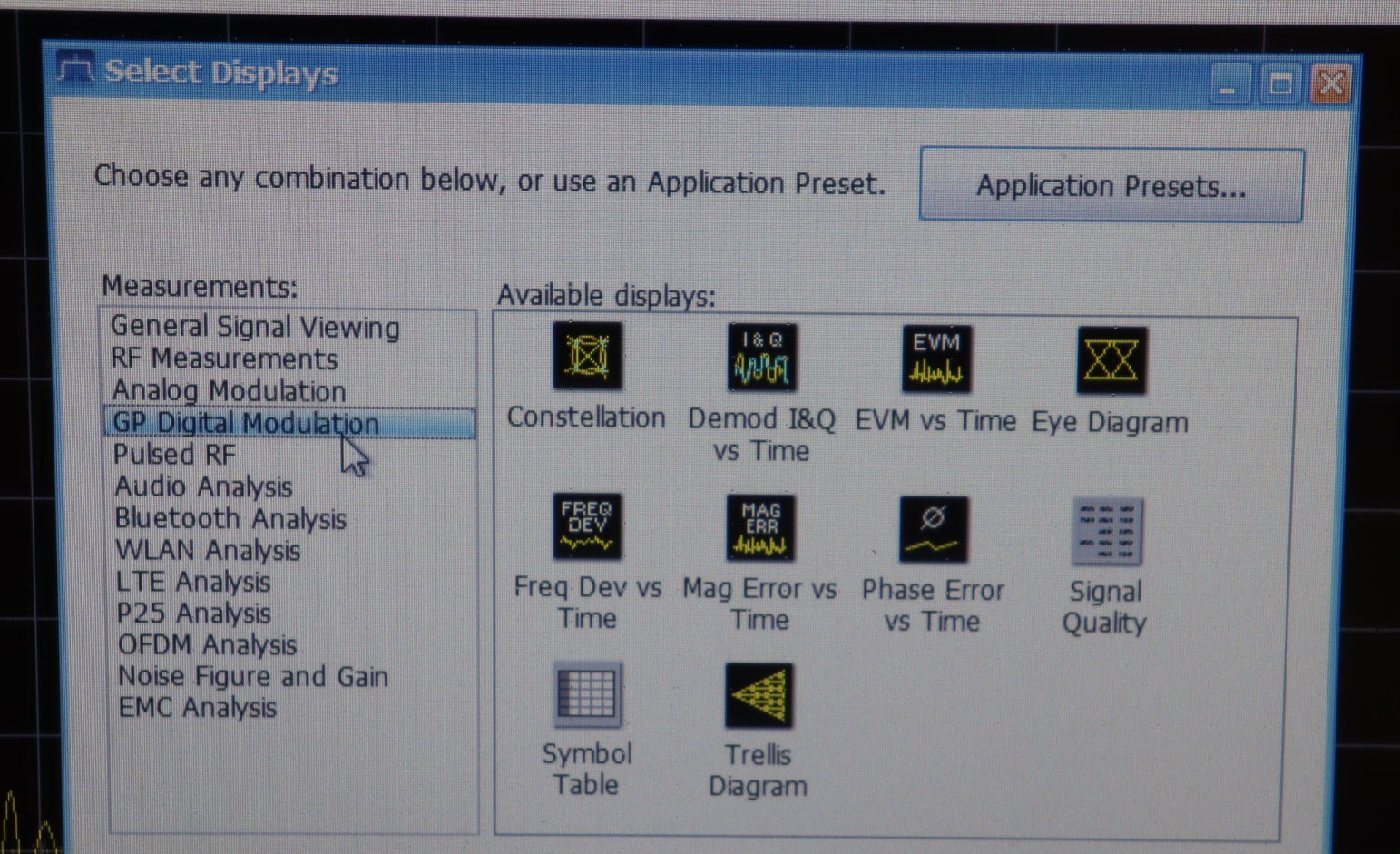Select the Trellis Diagram display icon

click(759, 696)
